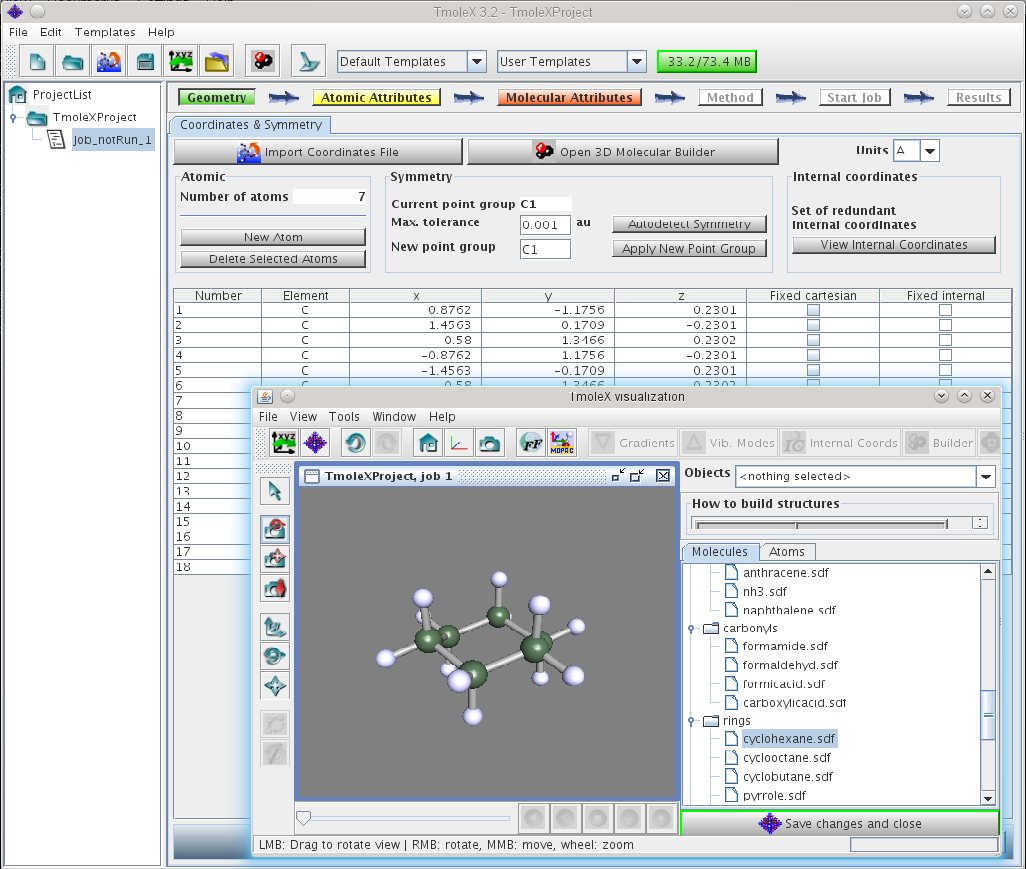Click the red and black molecule builder toolbar icon
The width and height of the screenshot is (1026, 869).
pyautogui.click(x=262, y=62)
